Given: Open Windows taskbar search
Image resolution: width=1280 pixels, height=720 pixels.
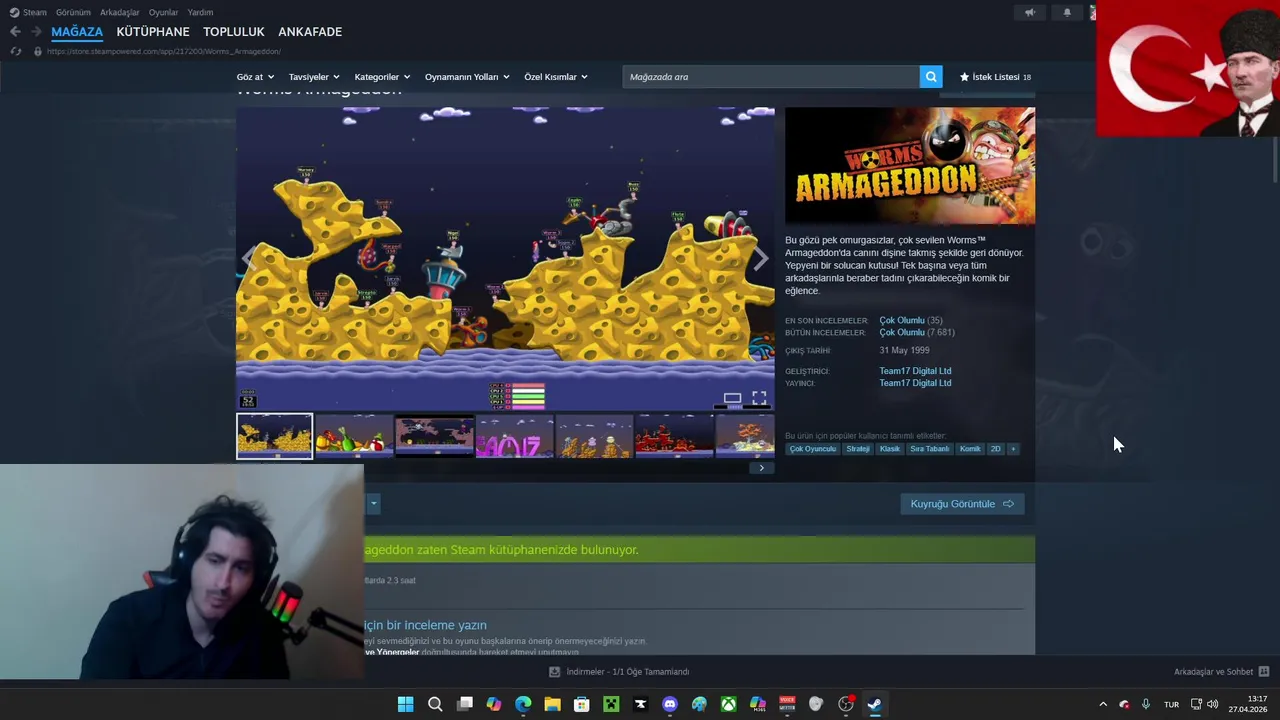Looking at the screenshot, I should coord(435,704).
